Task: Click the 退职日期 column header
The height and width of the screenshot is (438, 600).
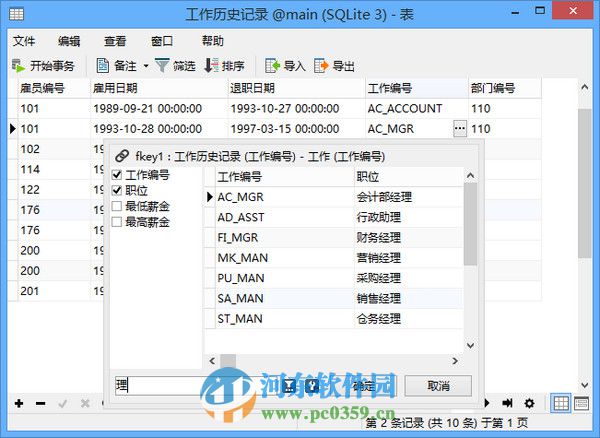Action: 297,88
